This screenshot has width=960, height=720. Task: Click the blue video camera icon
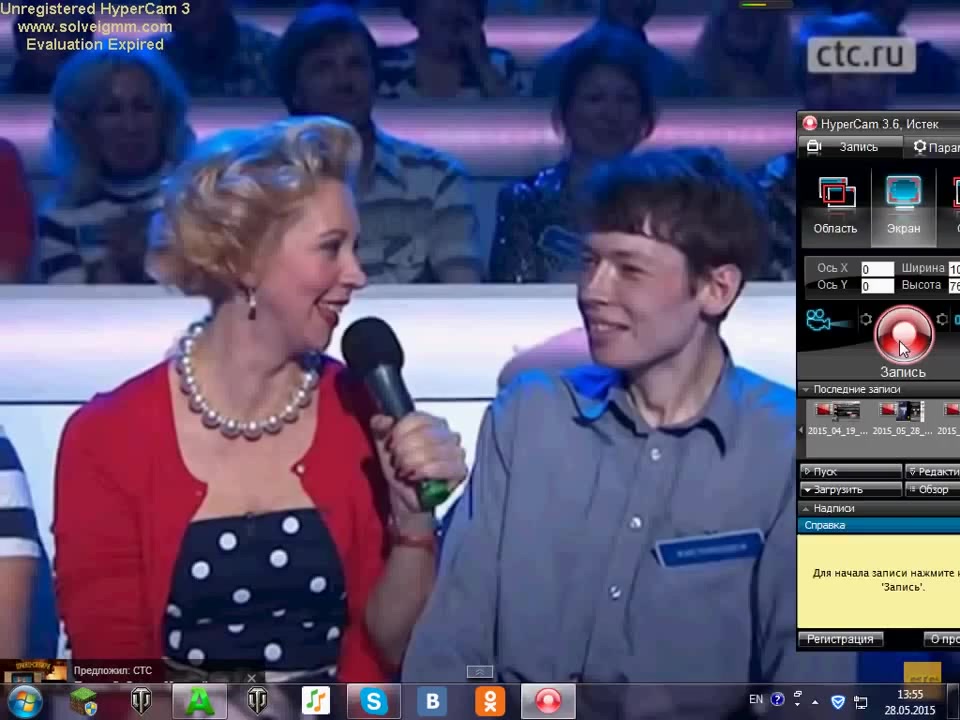coord(820,320)
